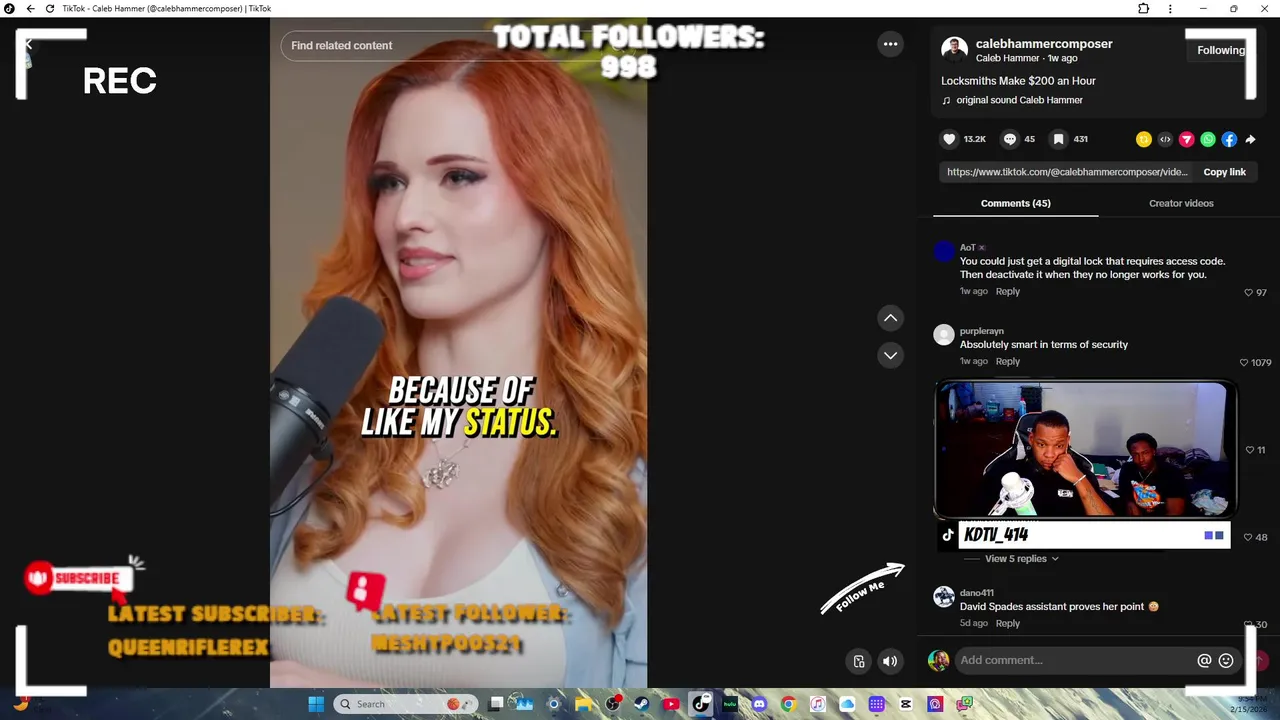Viewport: 1280px width, 720px height.
Task: Go back with the browser back arrow
Action: [30, 9]
